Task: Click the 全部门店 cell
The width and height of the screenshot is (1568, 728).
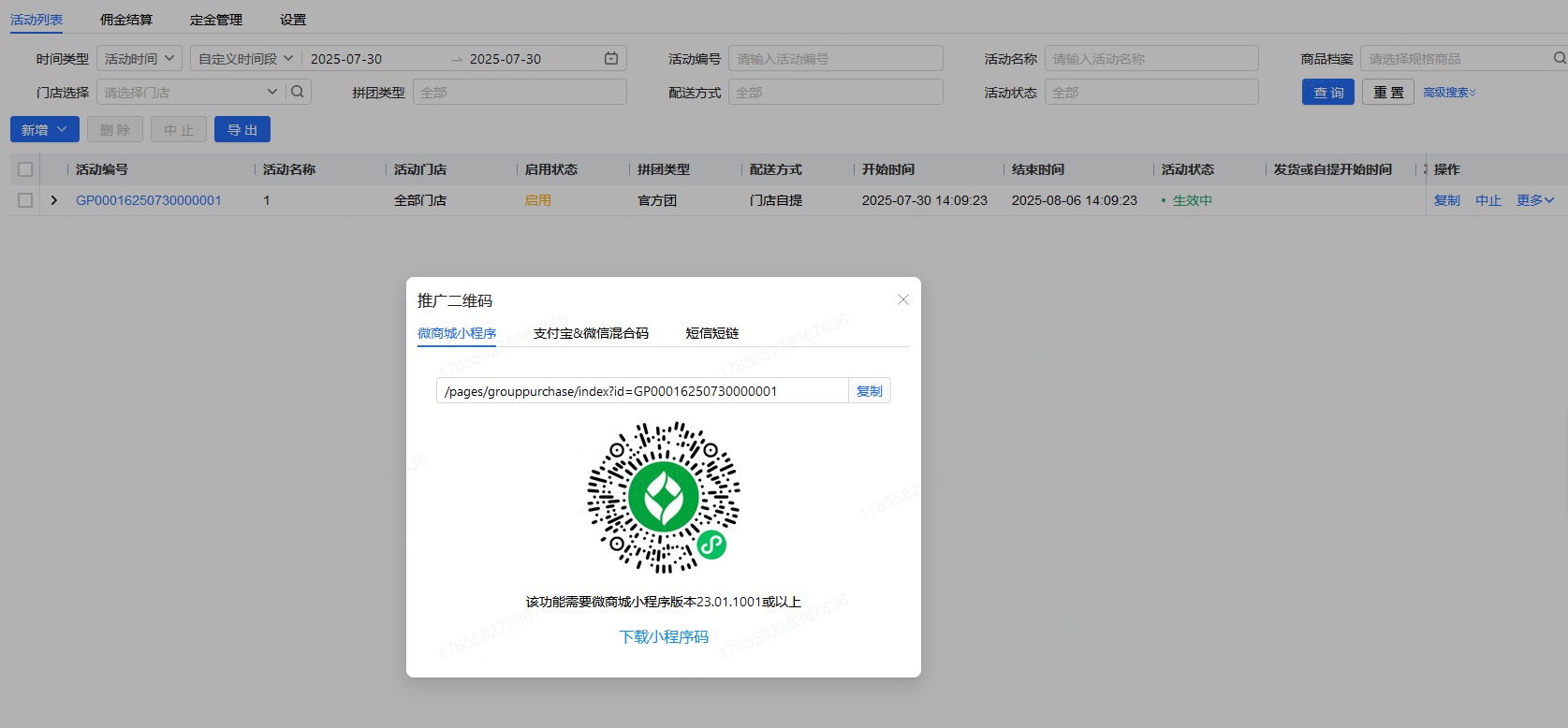Action: click(420, 200)
